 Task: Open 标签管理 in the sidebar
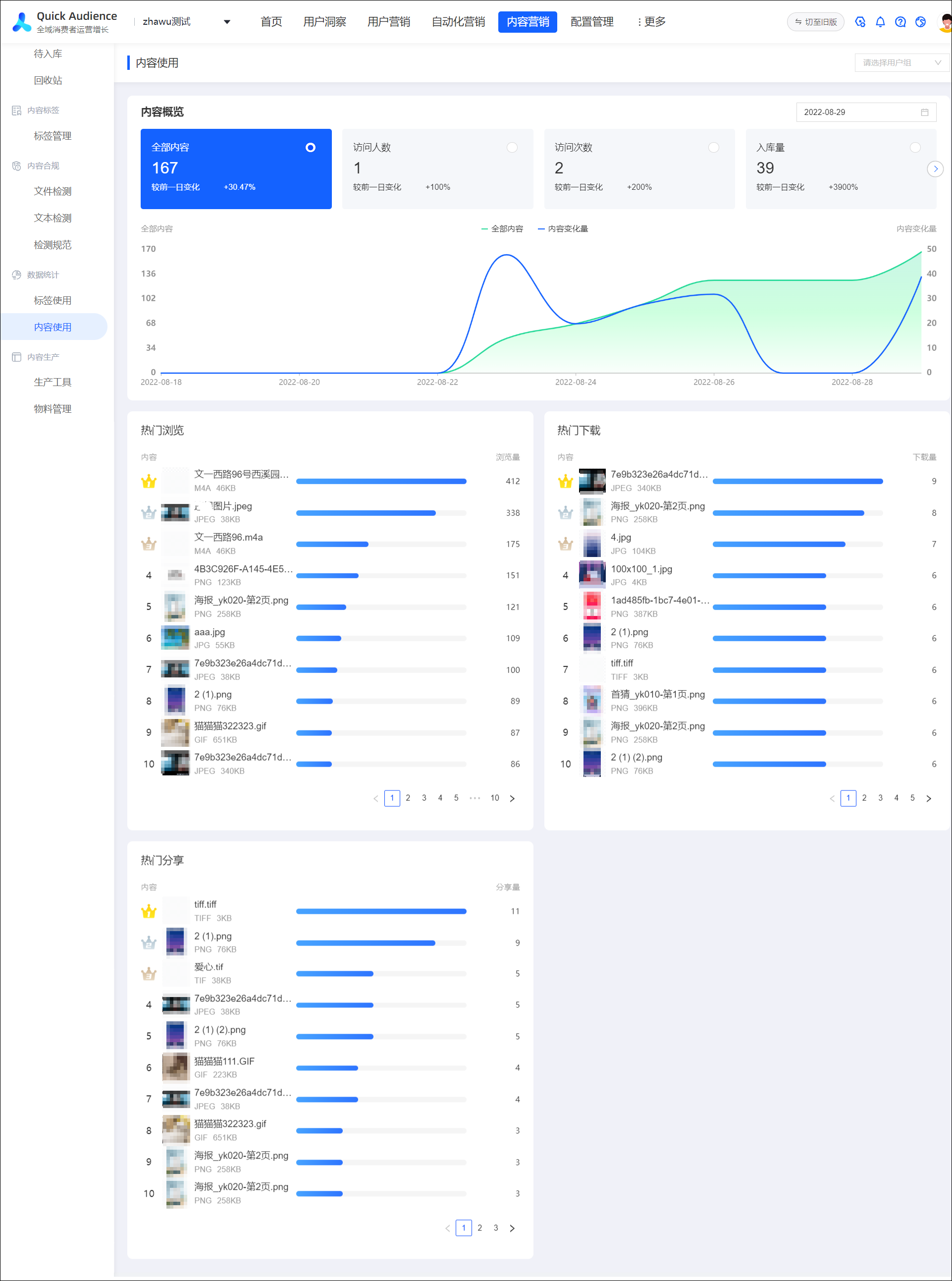click(x=53, y=136)
